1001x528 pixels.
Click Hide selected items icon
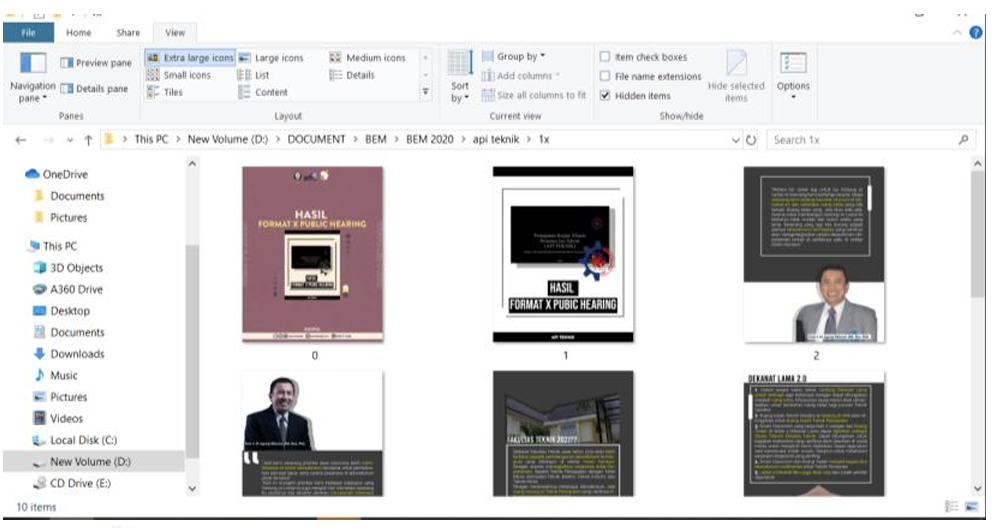(x=736, y=66)
